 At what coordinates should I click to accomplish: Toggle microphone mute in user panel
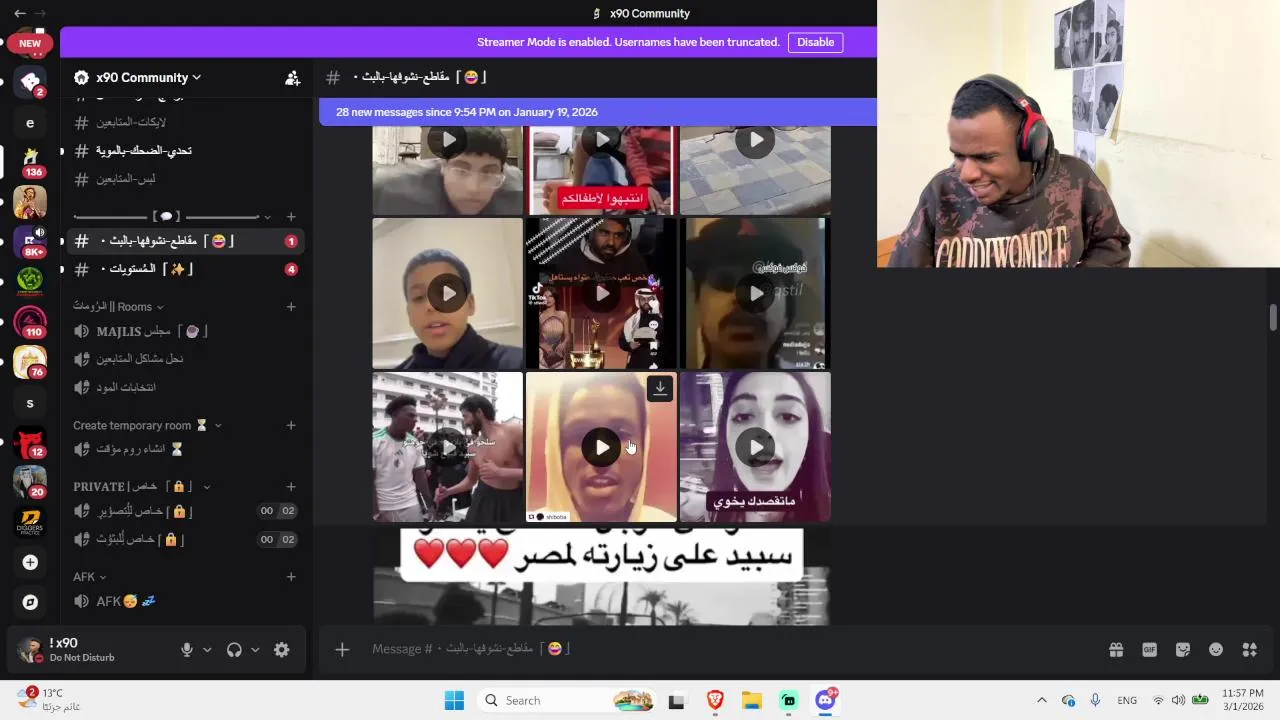pyautogui.click(x=187, y=650)
